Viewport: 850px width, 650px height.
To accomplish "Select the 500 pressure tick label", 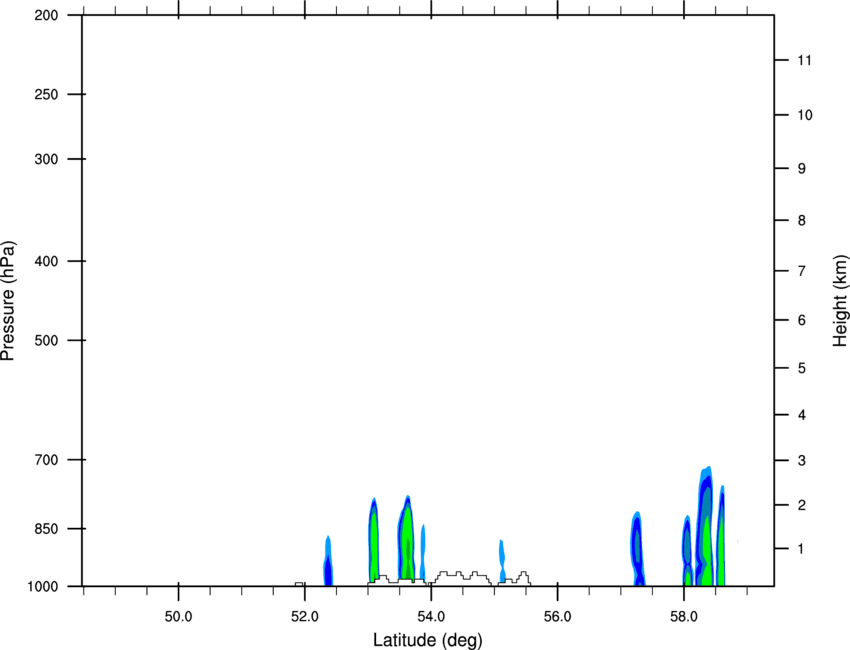I will (46, 340).
